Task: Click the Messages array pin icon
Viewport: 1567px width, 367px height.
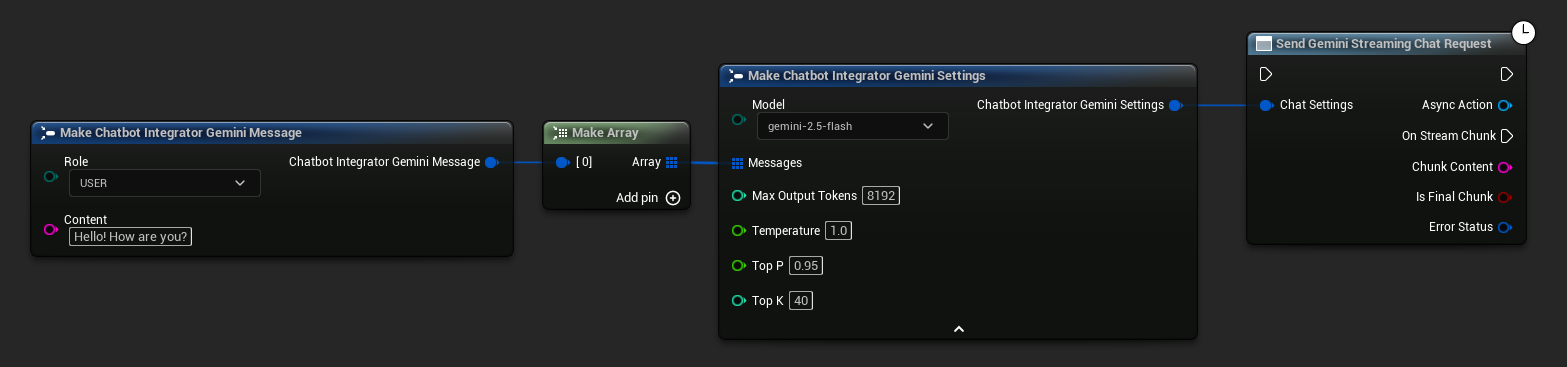Action: click(737, 163)
